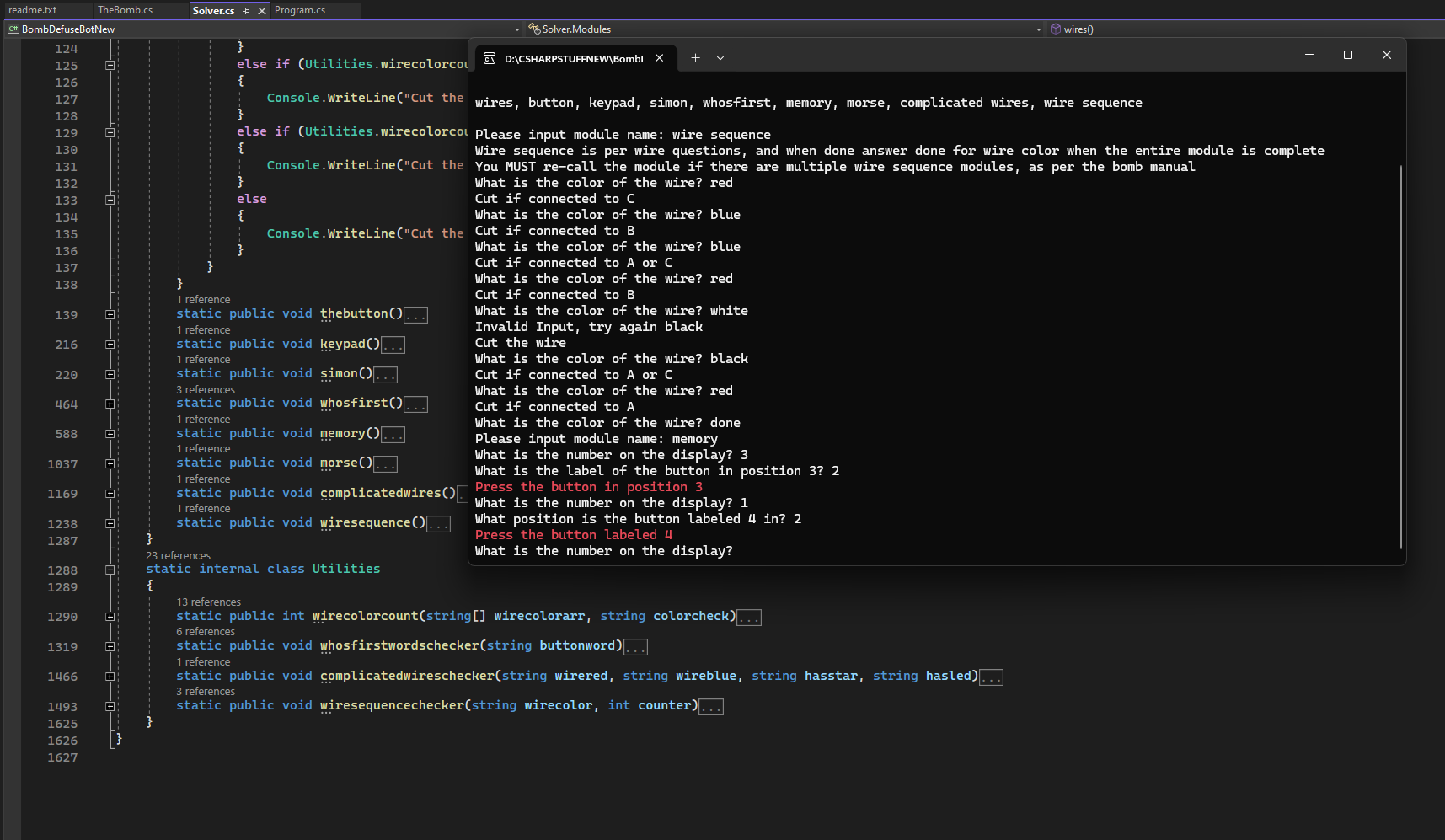Maximize the terminal window
The image size is (1445, 840).
(1348, 55)
